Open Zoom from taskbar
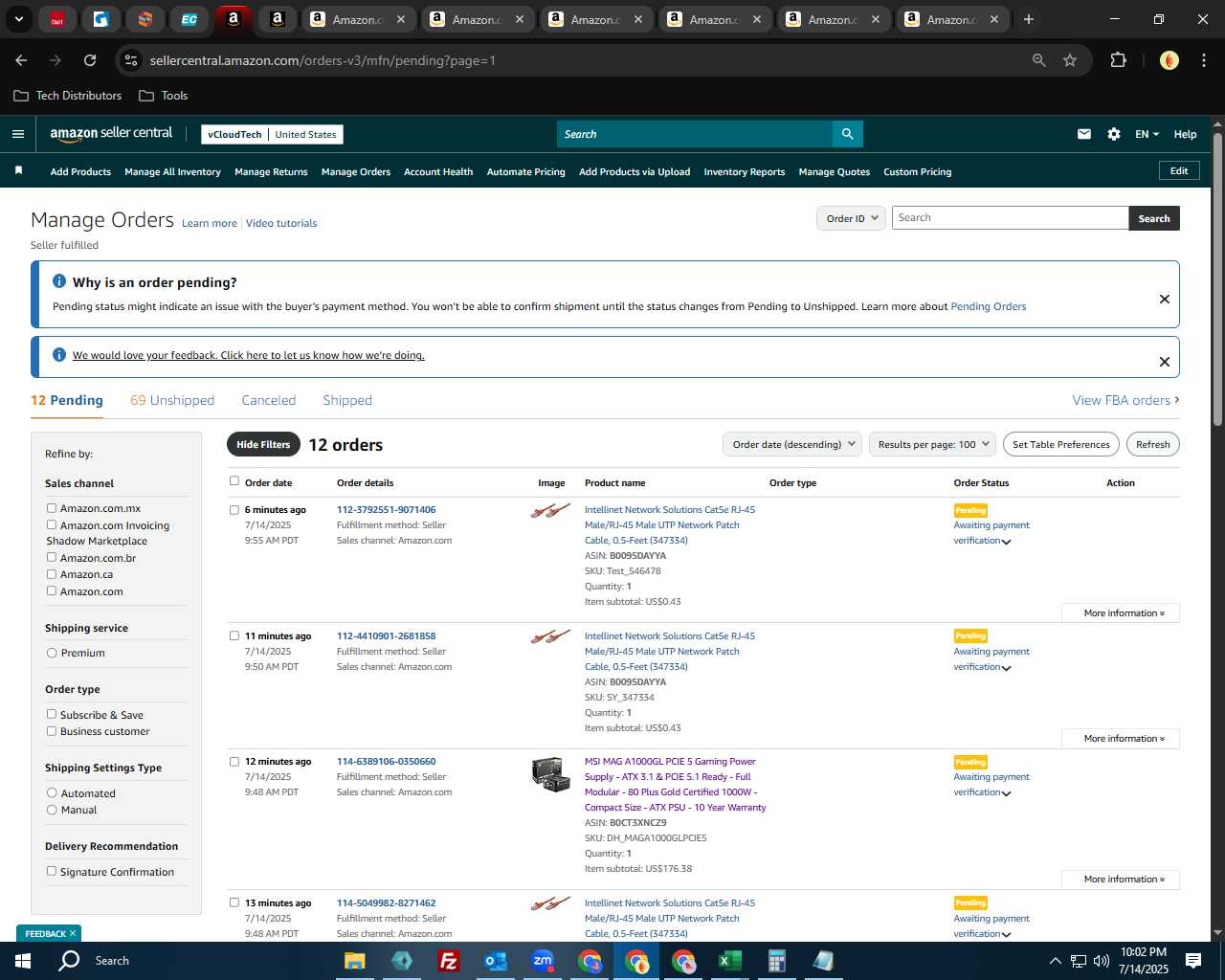The width and height of the screenshot is (1225, 980). pos(543,961)
